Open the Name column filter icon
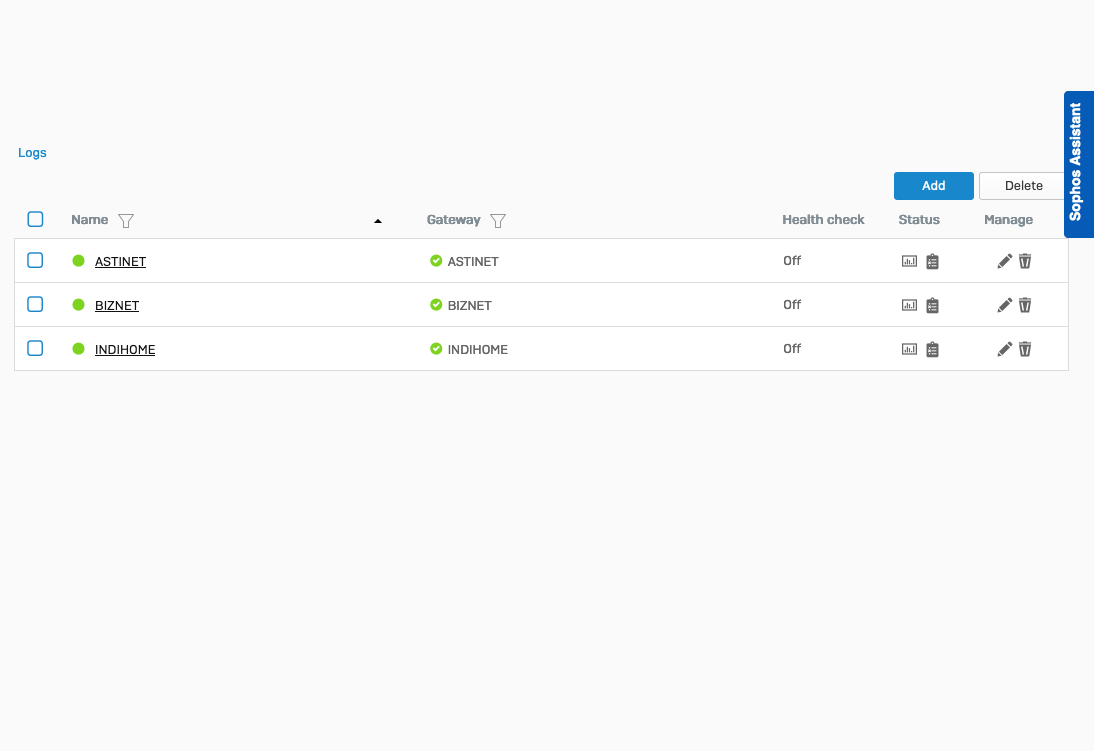The width and height of the screenshot is (1094, 751). 126,221
